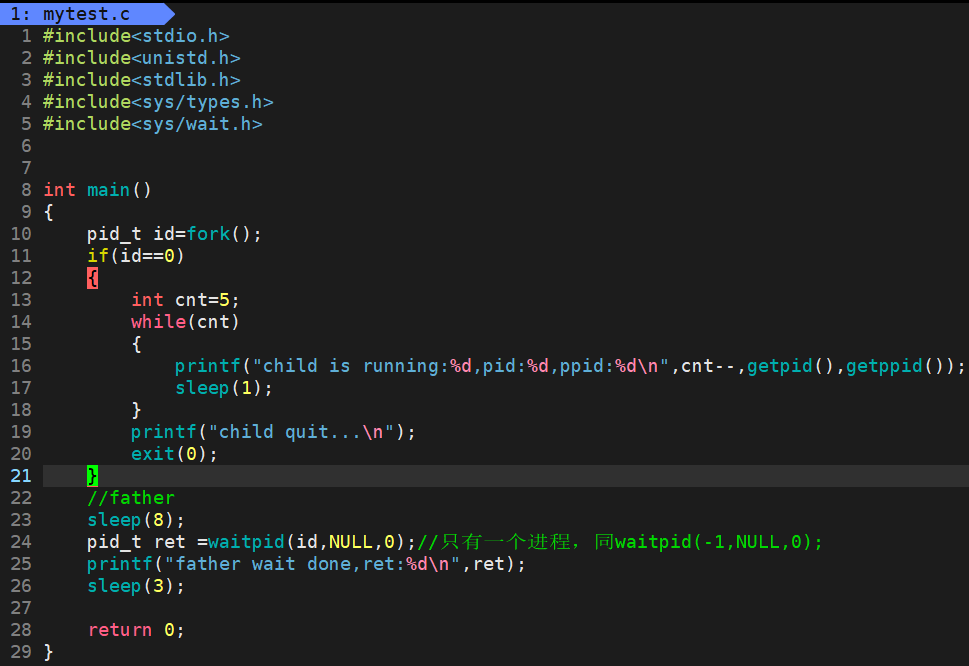The width and height of the screenshot is (969, 666).
Task: Click the 'while(cnt)' statement
Action: point(185,322)
